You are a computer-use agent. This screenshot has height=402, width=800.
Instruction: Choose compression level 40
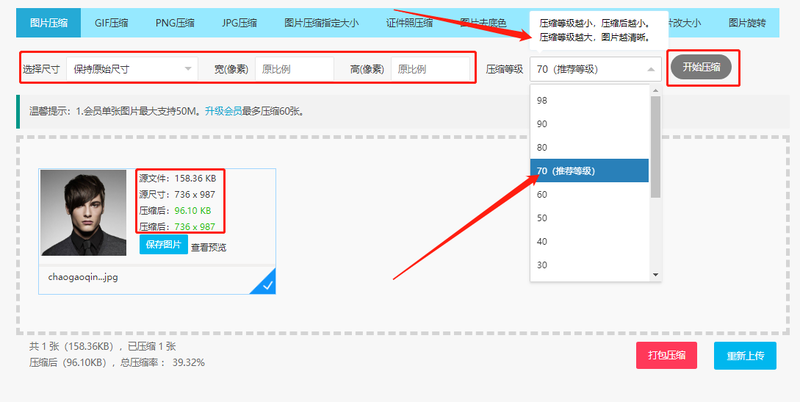click(x=589, y=241)
